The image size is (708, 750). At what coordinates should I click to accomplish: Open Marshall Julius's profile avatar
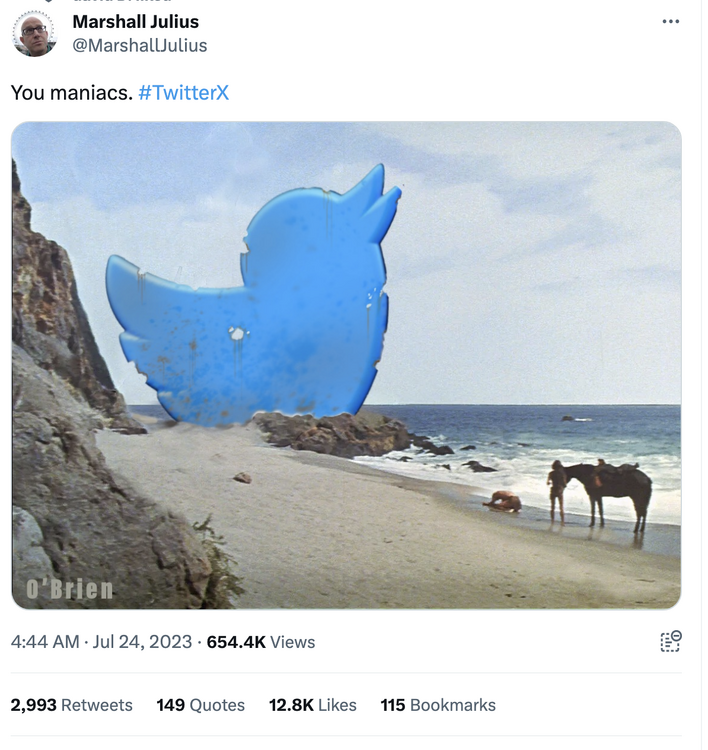(34, 34)
